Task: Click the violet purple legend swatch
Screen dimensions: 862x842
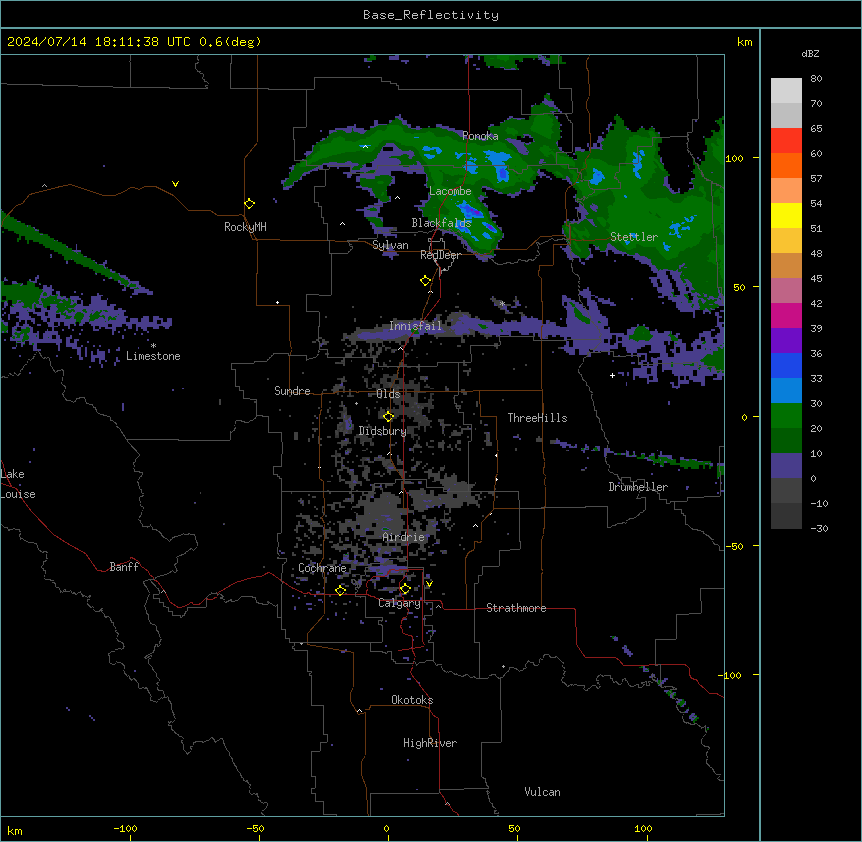Action: [786, 341]
